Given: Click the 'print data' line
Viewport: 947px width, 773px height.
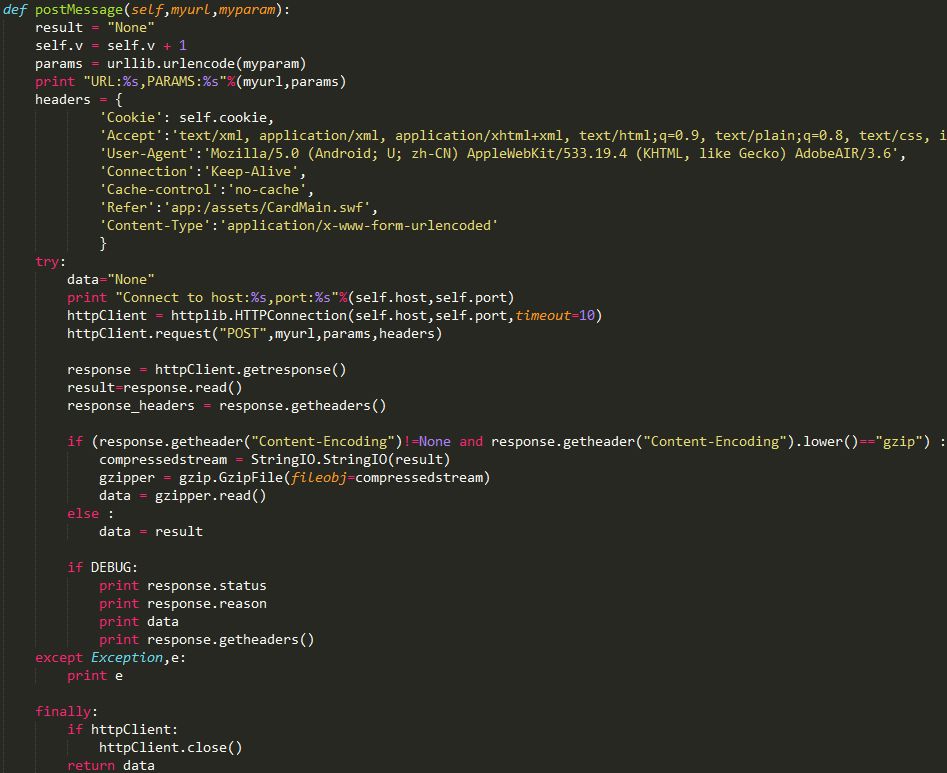Looking at the screenshot, I should [139, 621].
